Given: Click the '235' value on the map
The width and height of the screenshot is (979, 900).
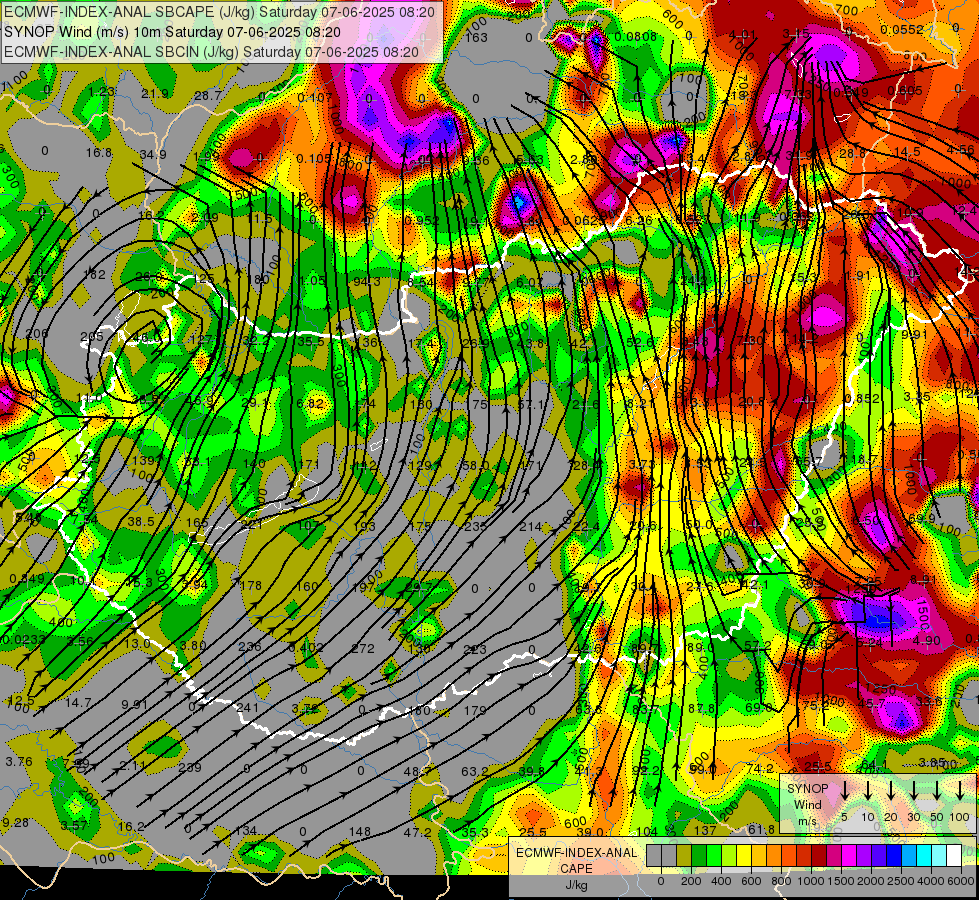Looking at the screenshot, I should tap(475, 527).
